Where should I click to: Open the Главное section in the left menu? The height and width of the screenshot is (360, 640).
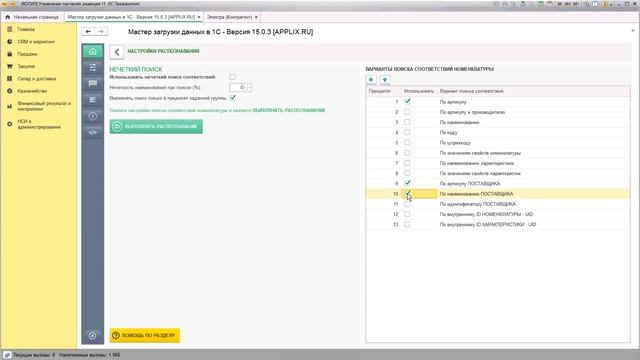coord(26,29)
